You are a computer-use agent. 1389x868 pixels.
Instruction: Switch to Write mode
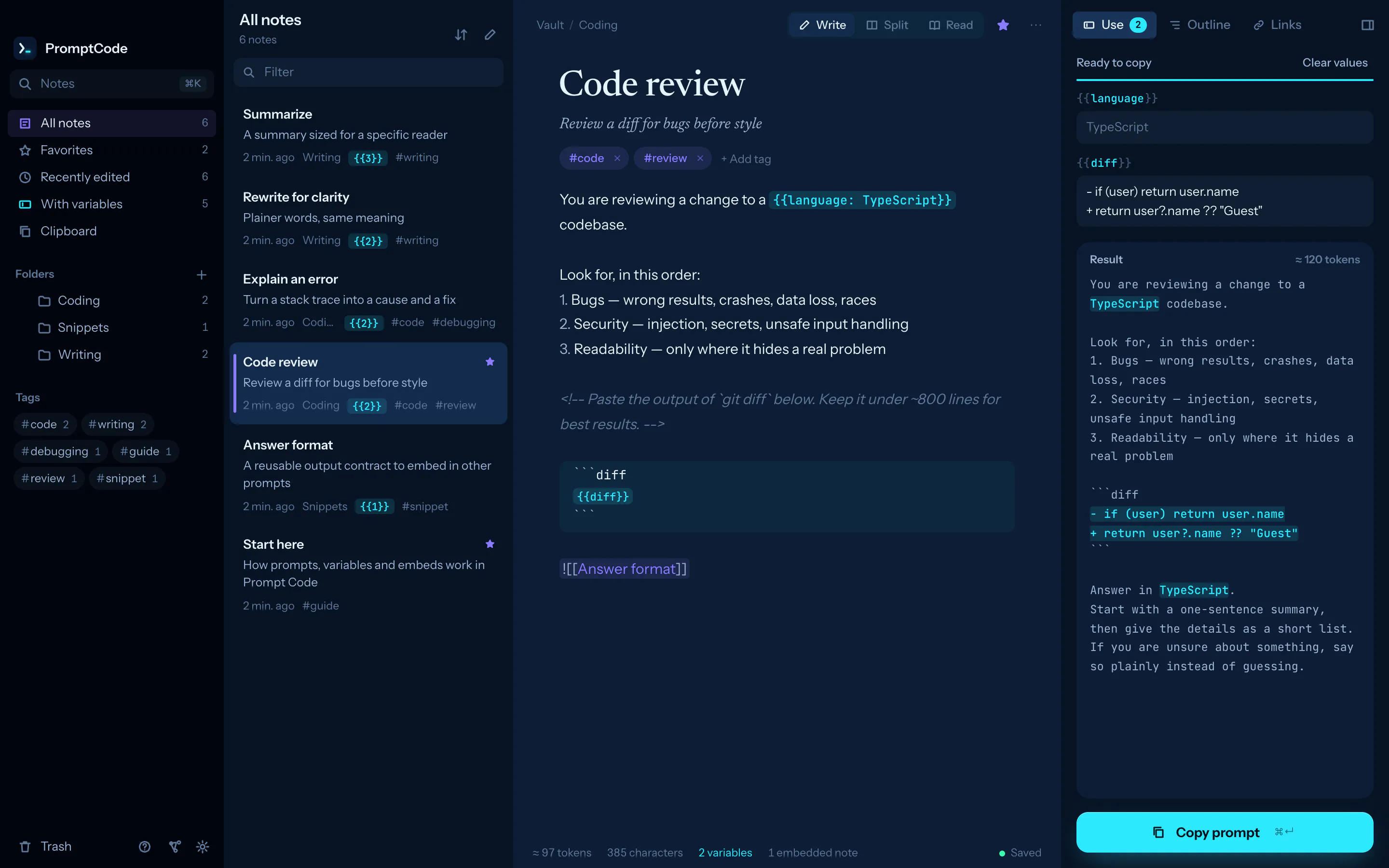point(822,25)
